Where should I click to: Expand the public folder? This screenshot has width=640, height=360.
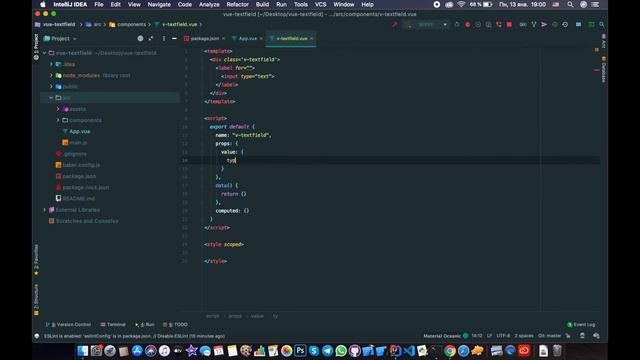(x=51, y=87)
